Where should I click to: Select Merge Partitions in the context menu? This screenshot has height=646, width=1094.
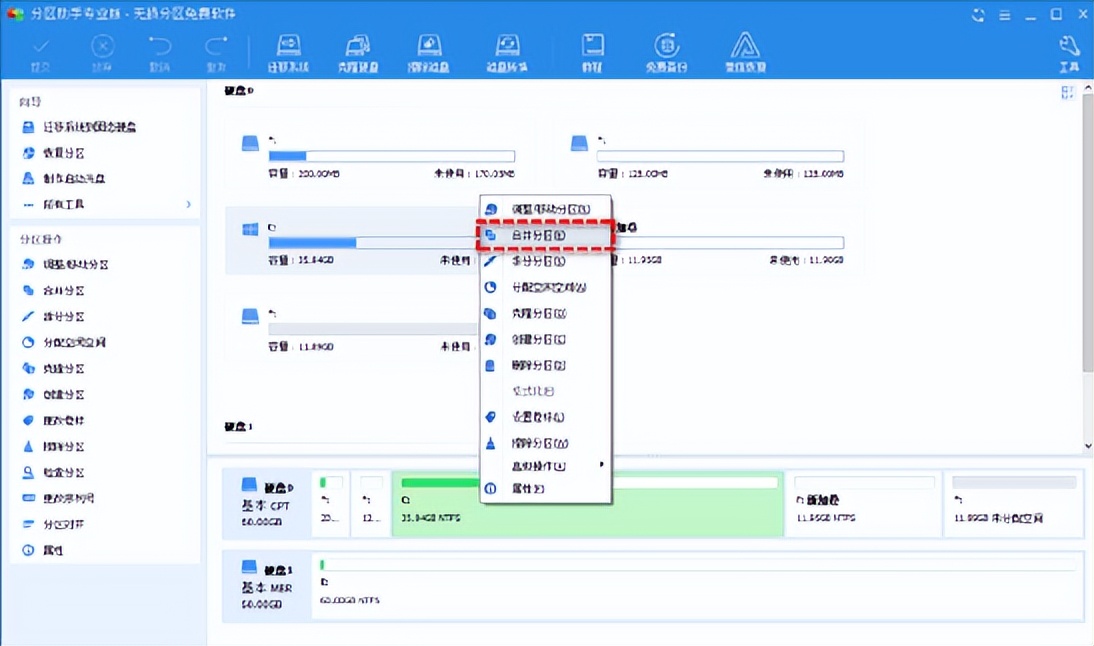pos(545,235)
